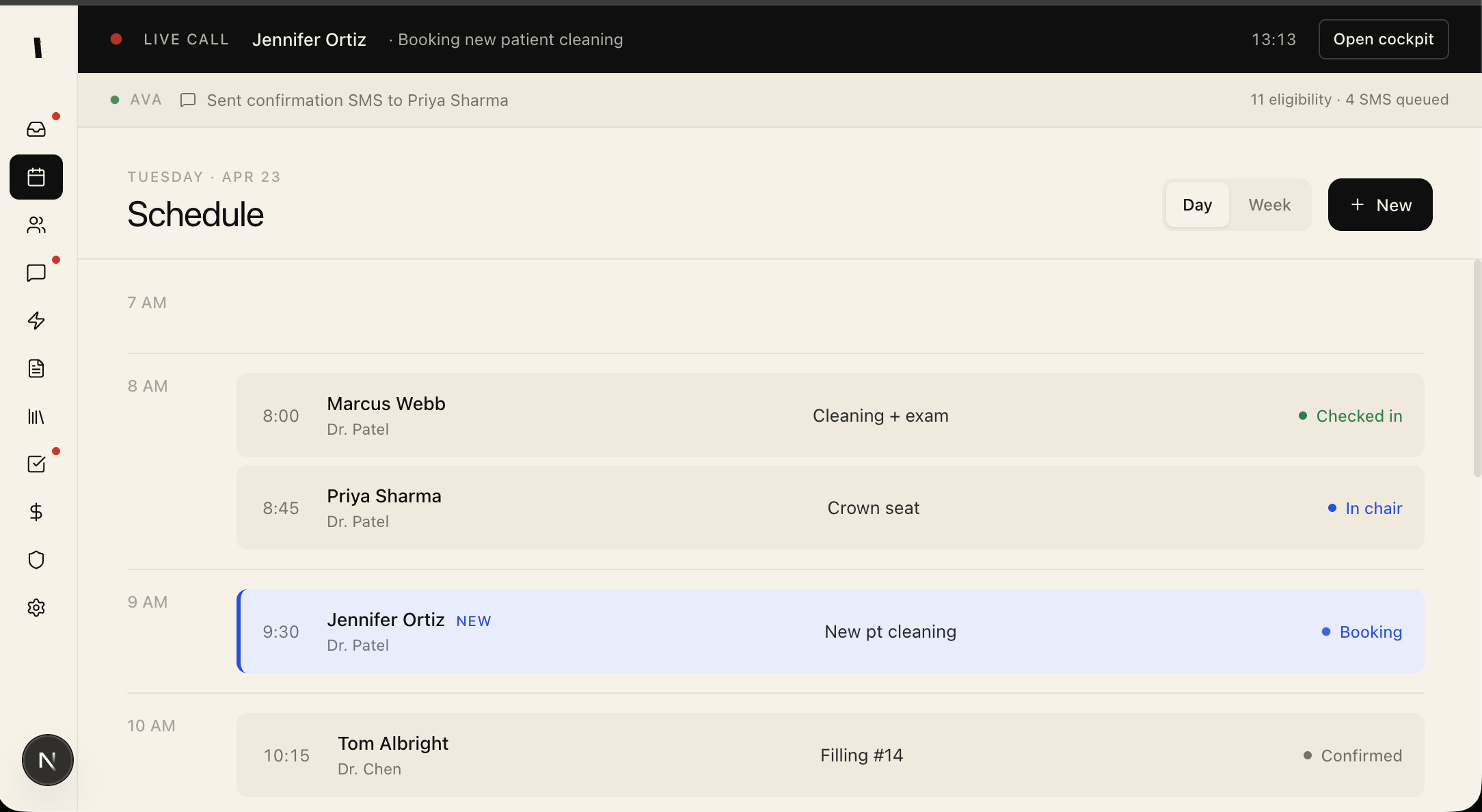Switch schedule to Week view
The width and height of the screenshot is (1482, 812).
pos(1269,205)
